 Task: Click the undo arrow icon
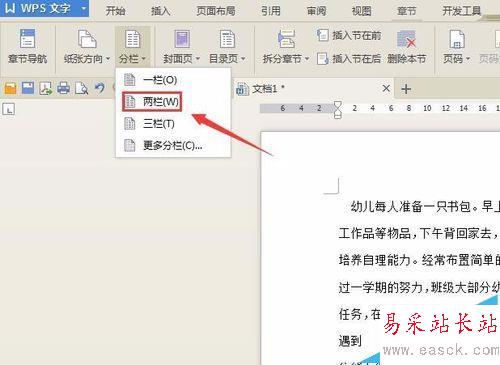point(100,88)
